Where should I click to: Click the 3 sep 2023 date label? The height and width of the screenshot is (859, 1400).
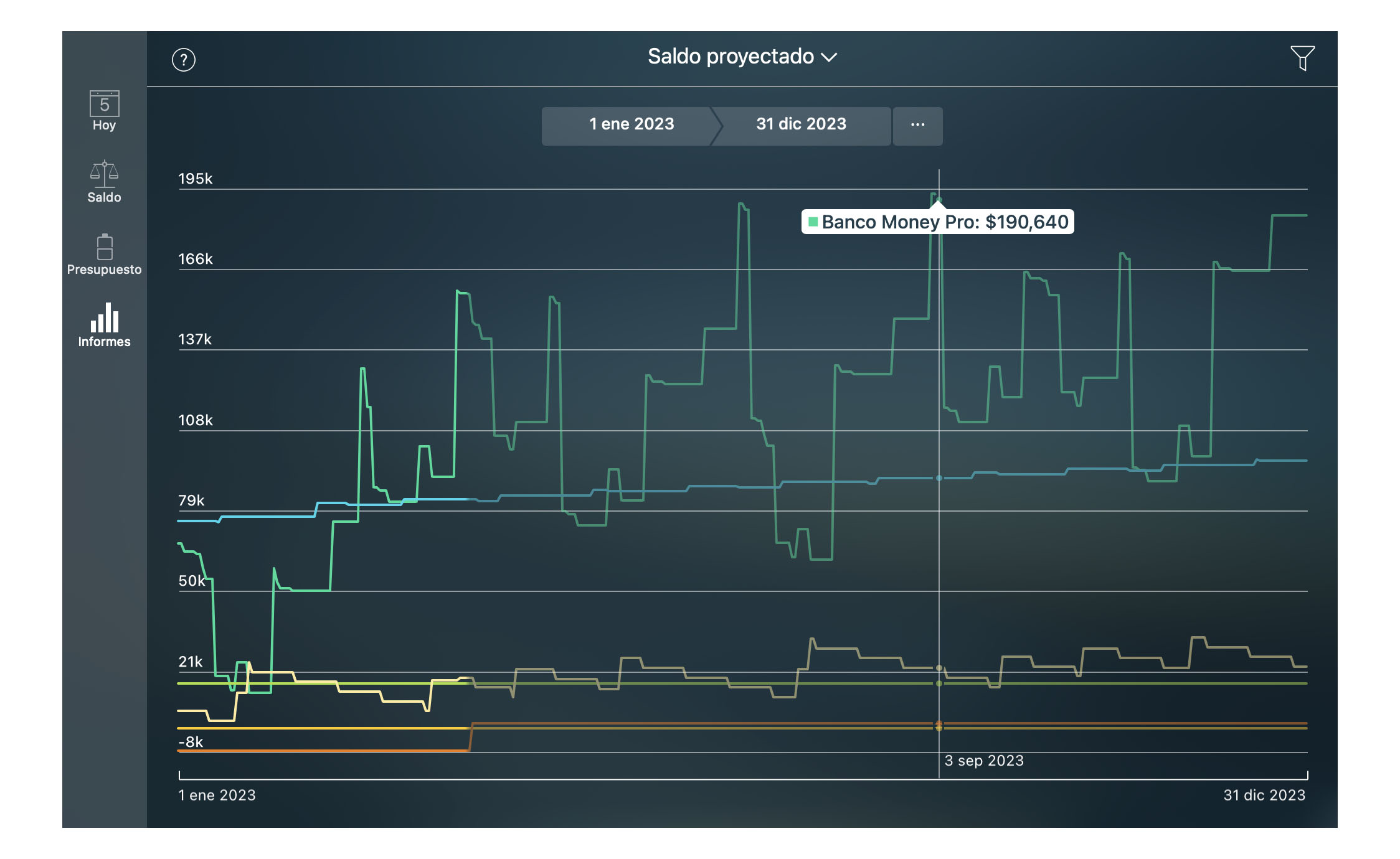click(984, 760)
